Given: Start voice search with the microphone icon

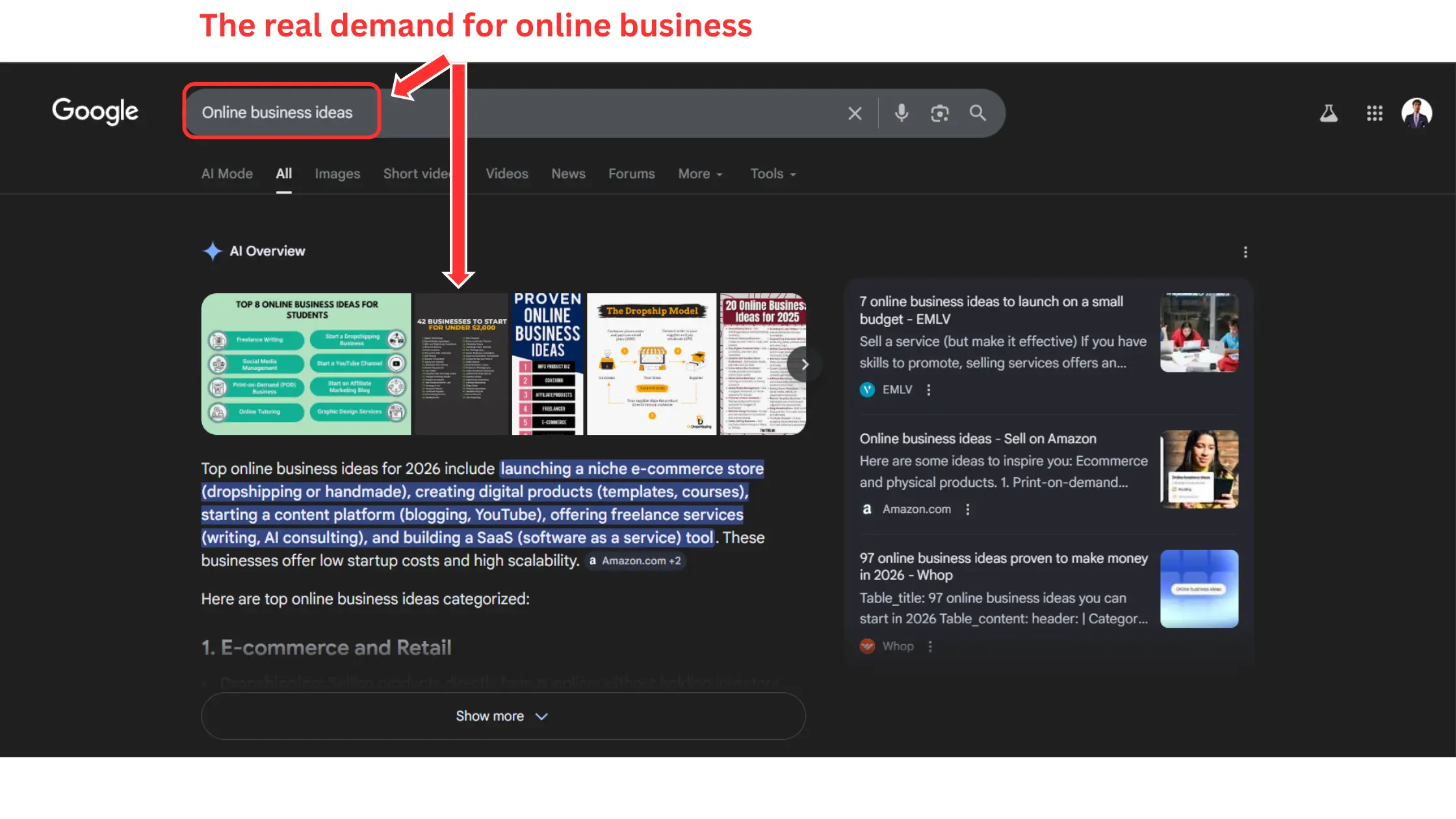Looking at the screenshot, I should coord(902,113).
